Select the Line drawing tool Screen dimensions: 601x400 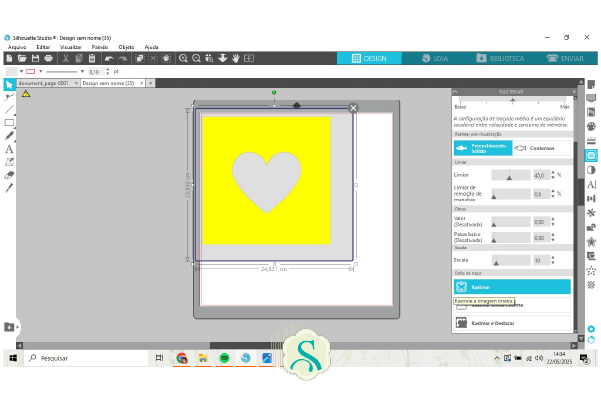pyautogui.click(x=9, y=110)
